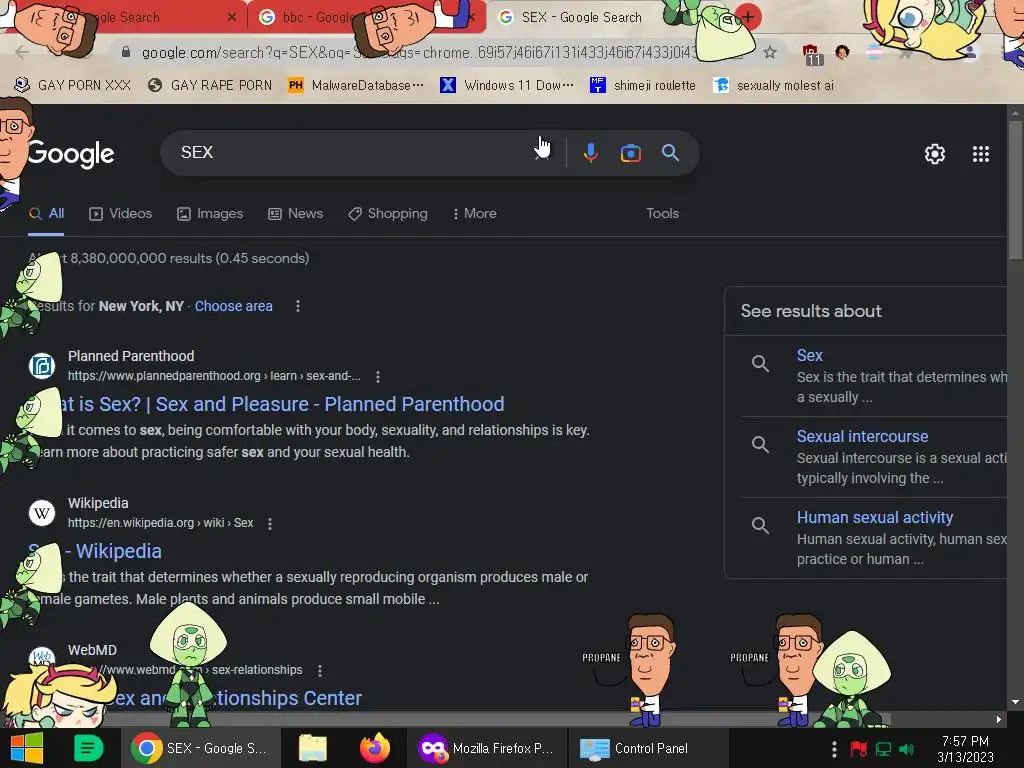Screen dimensions: 1024x768
Task: Switch to the Shopping tab
Action: (388, 214)
